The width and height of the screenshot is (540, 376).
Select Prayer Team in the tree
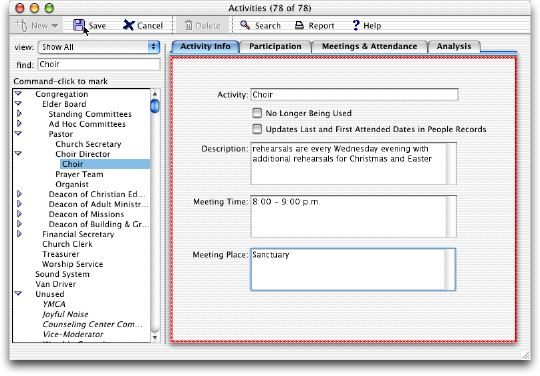79,174
